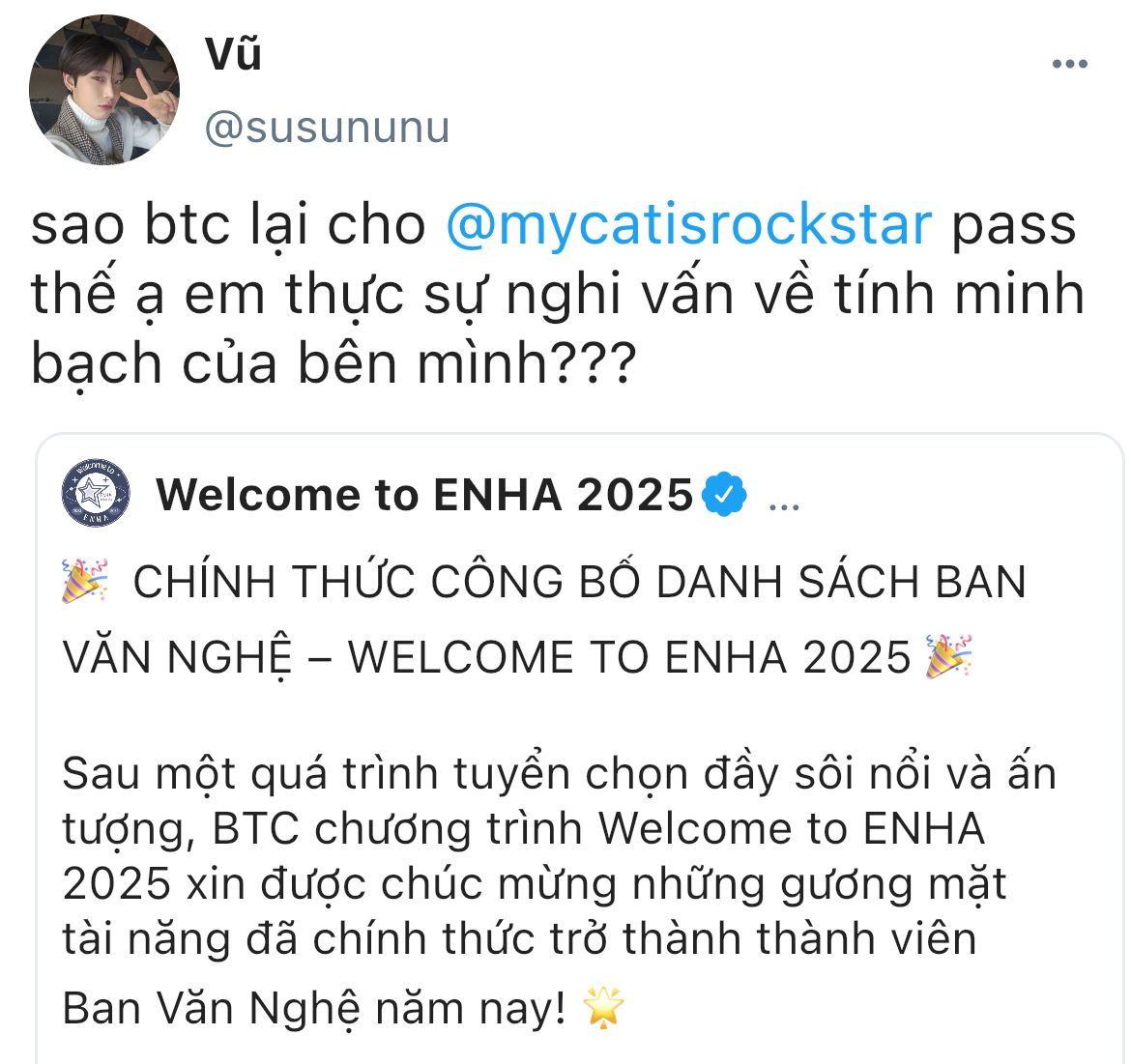This screenshot has width=1131, height=1064.
Task: Click the blue verified badge
Action: [x=724, y=495]
